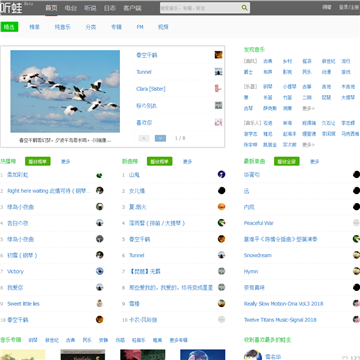Open 更多 link beside 新曲榜 chart
Screen dimensions: 360x360
(188, 162)
